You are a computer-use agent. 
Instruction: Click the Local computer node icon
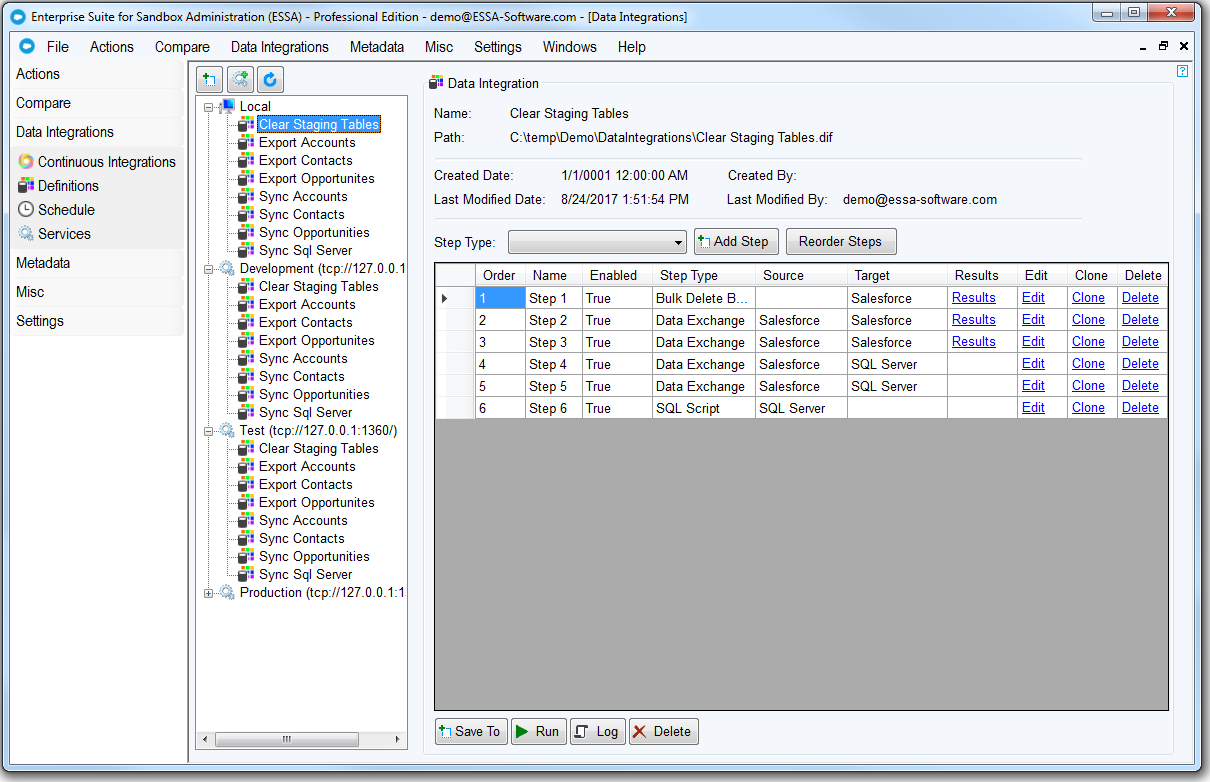point(227,106)
